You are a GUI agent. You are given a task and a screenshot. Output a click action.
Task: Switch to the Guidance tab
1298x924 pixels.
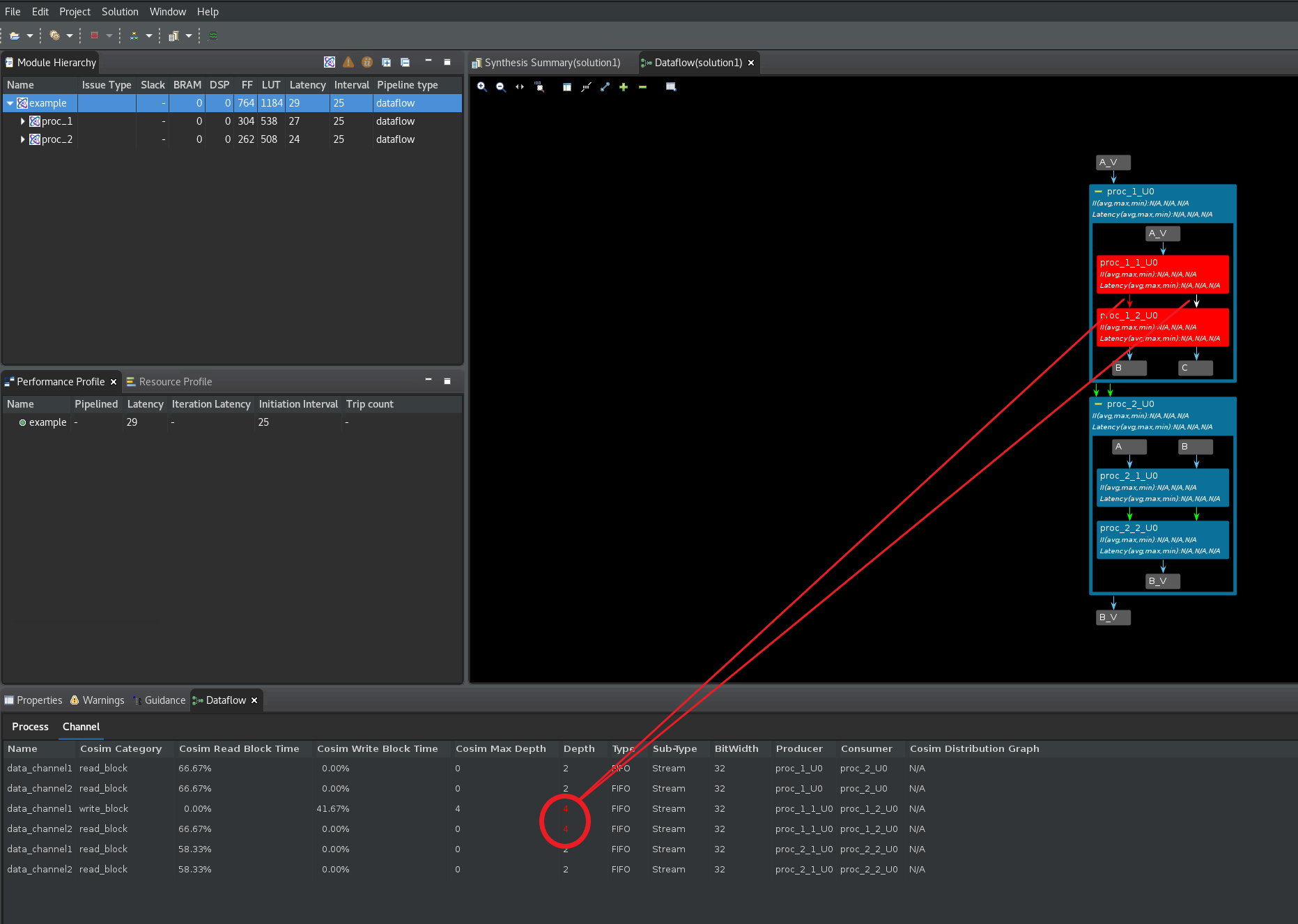160,700
